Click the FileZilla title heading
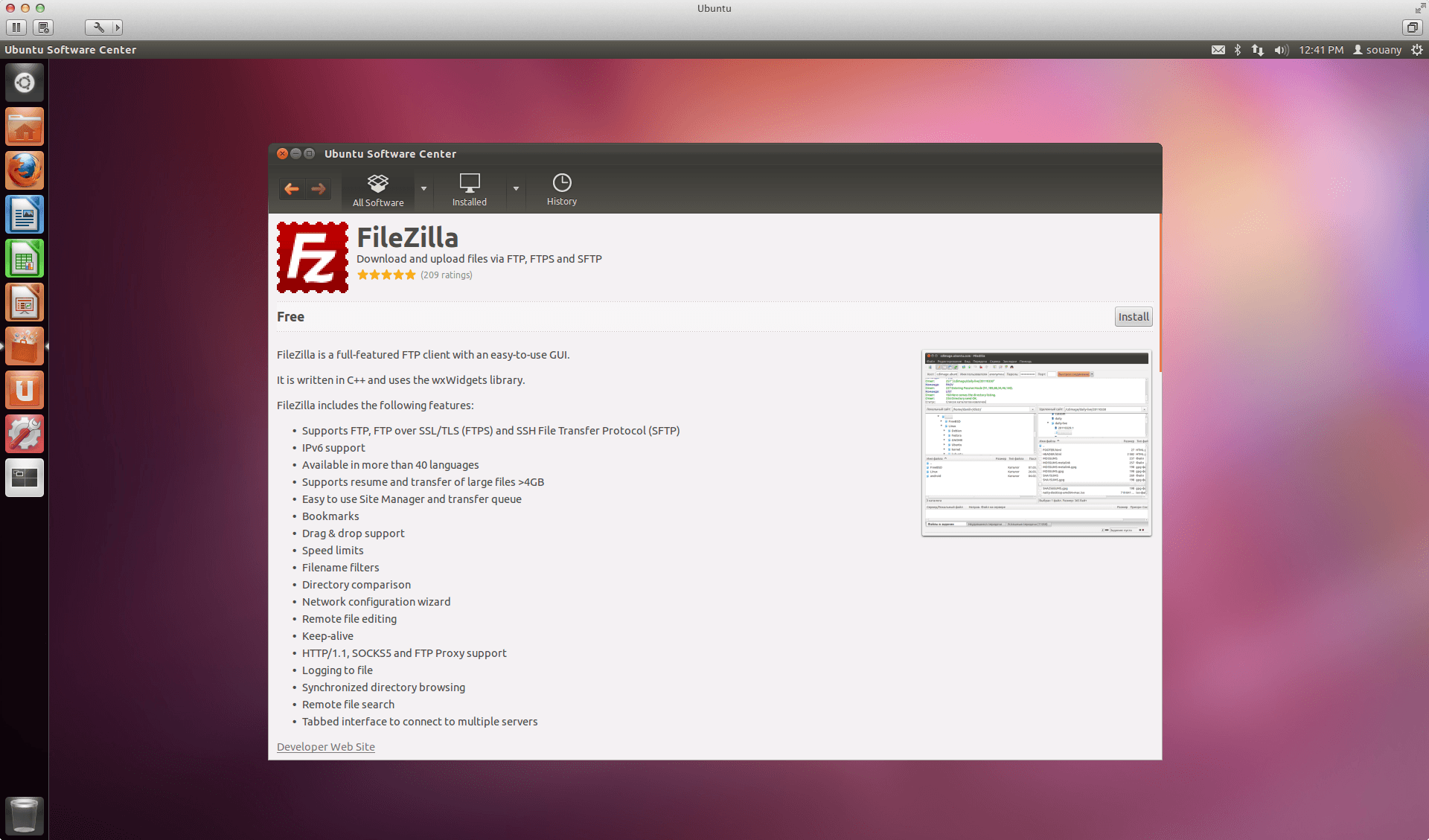The image size is (1429, 840). coord(408,237)
